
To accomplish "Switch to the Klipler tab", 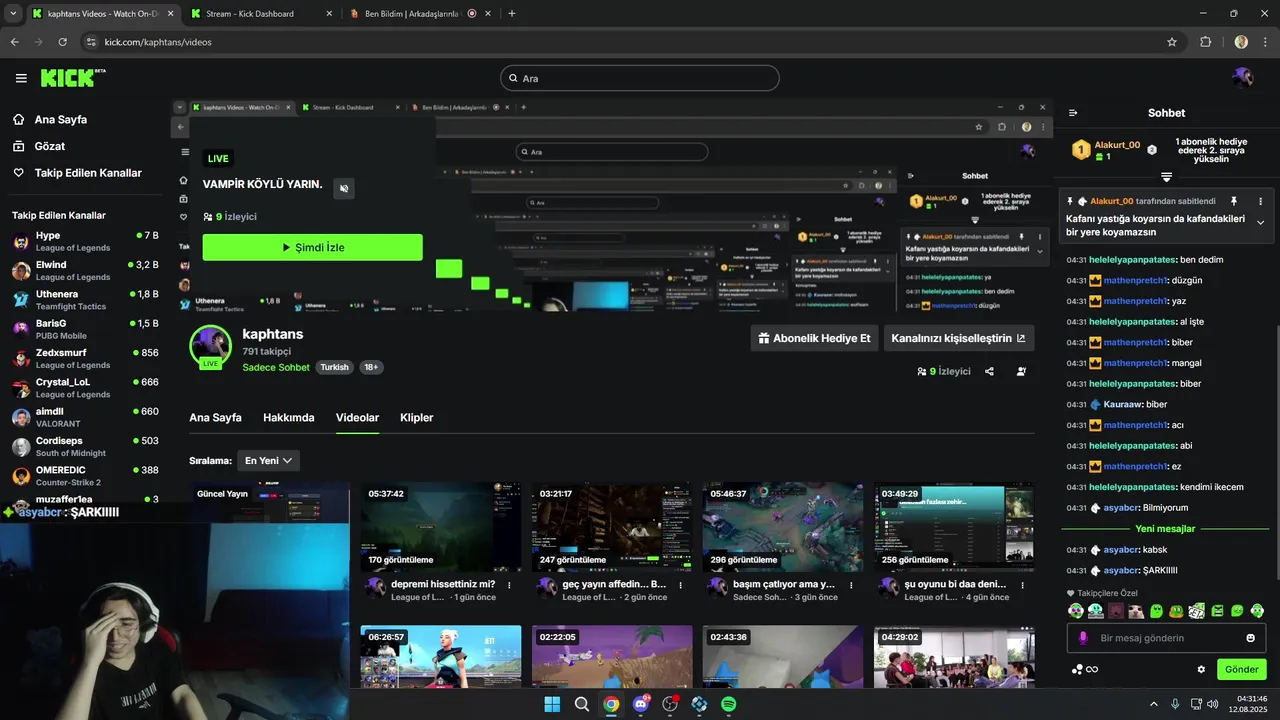I will coord(416,417).
